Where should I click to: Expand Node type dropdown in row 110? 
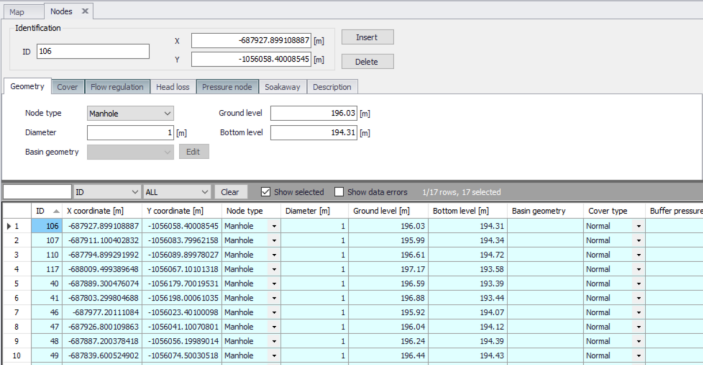click(274, 255)
